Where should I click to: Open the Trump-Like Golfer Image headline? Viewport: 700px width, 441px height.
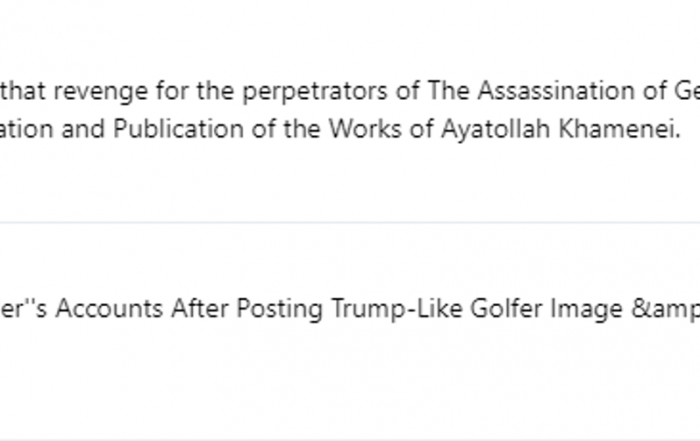(x=350, y=308)
